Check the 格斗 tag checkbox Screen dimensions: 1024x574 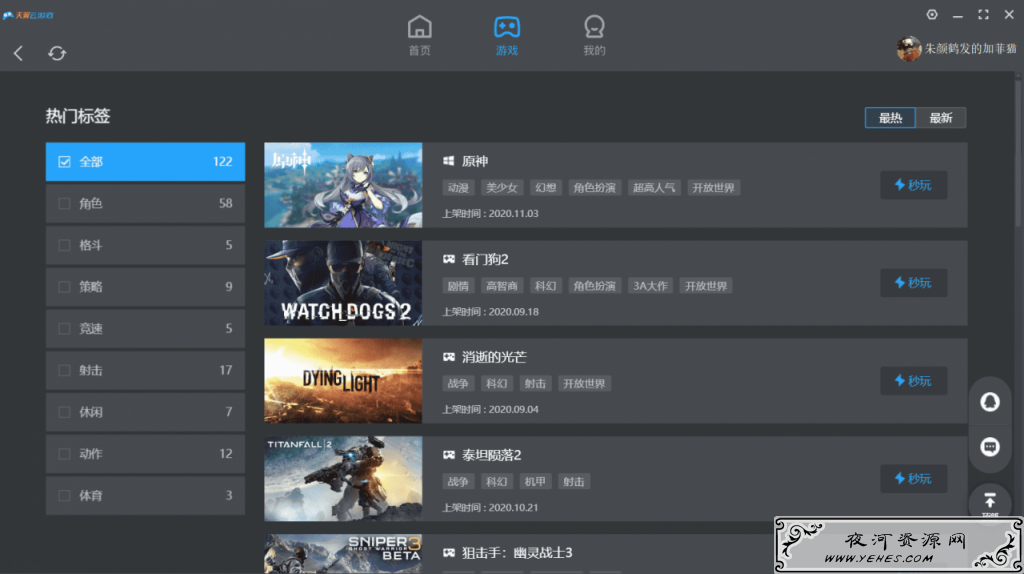[64, 246]
